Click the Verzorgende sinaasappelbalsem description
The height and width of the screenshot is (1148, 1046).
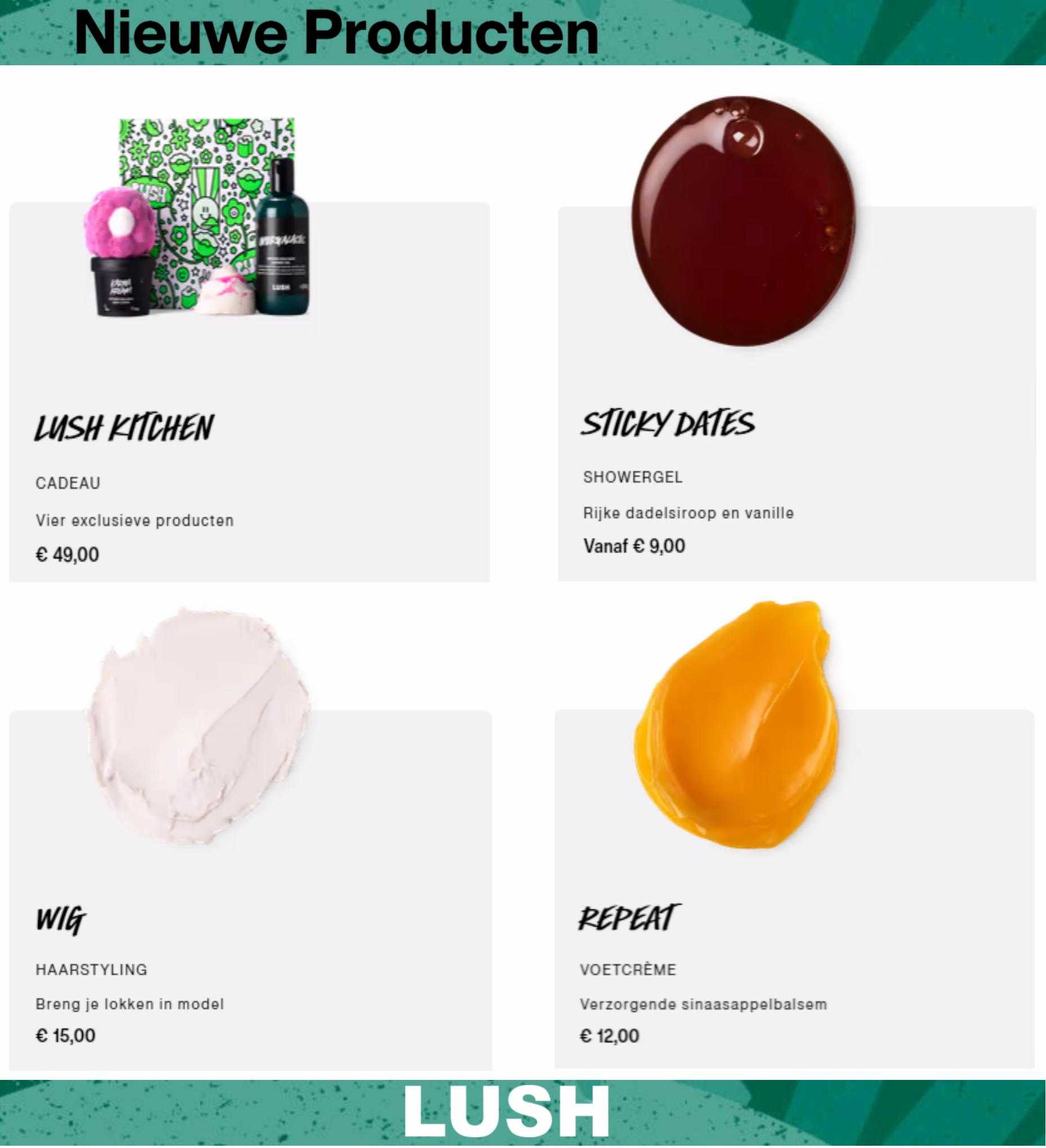pyautogui.click(x=703, y=1004)
